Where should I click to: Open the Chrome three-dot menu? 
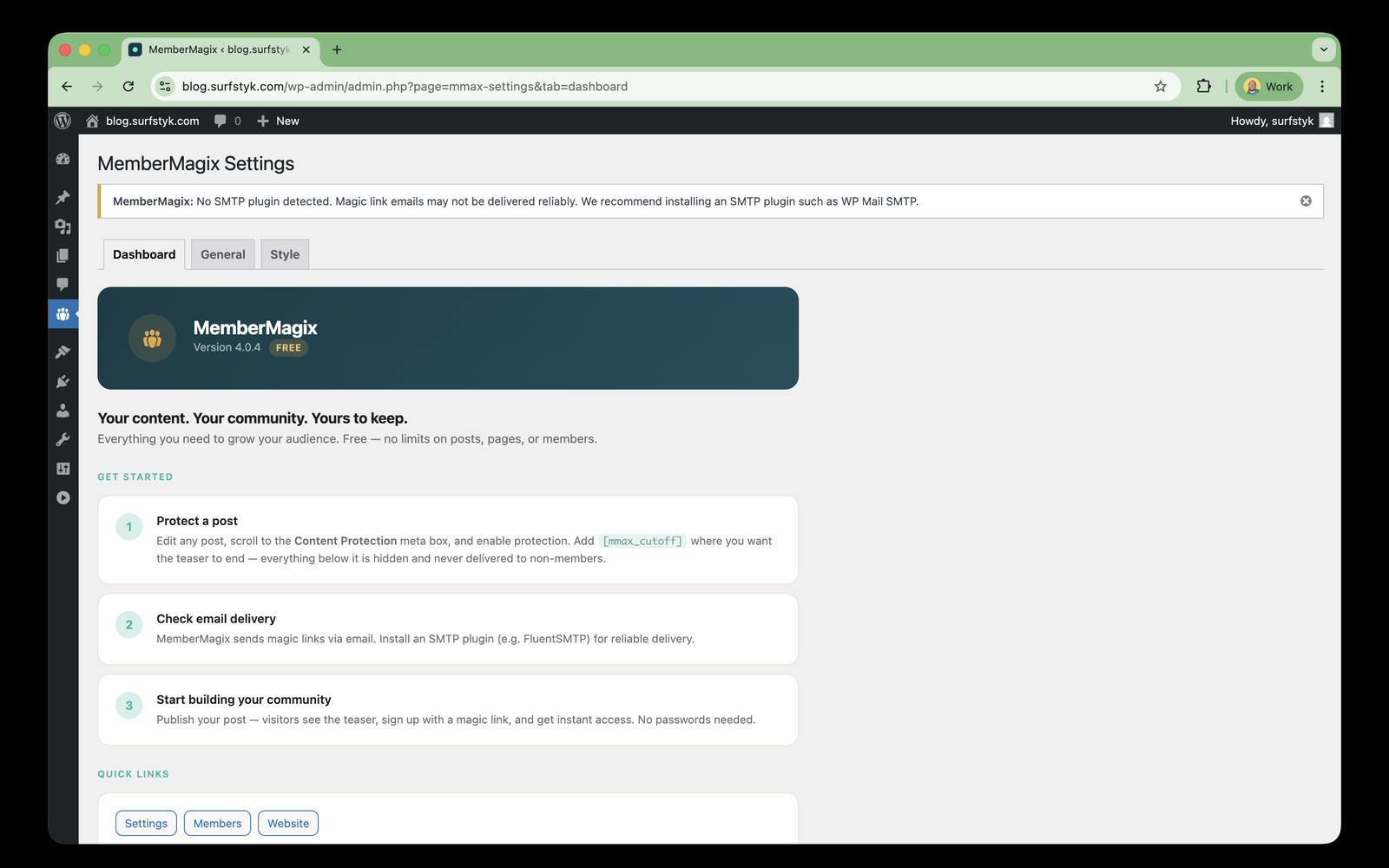[1322, 86]
